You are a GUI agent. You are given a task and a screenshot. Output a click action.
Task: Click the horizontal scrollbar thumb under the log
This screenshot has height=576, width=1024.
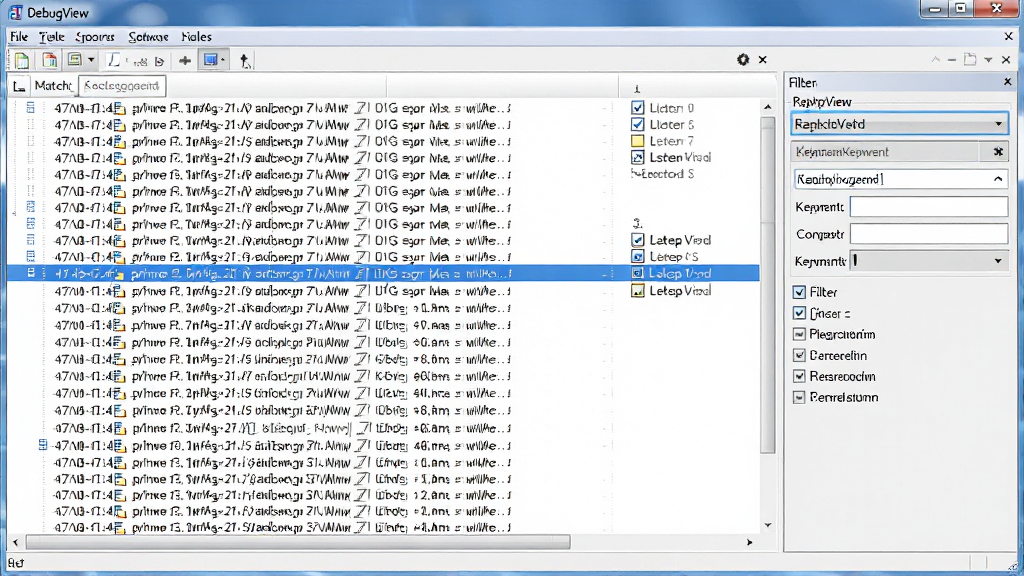(x=298, y=542)
